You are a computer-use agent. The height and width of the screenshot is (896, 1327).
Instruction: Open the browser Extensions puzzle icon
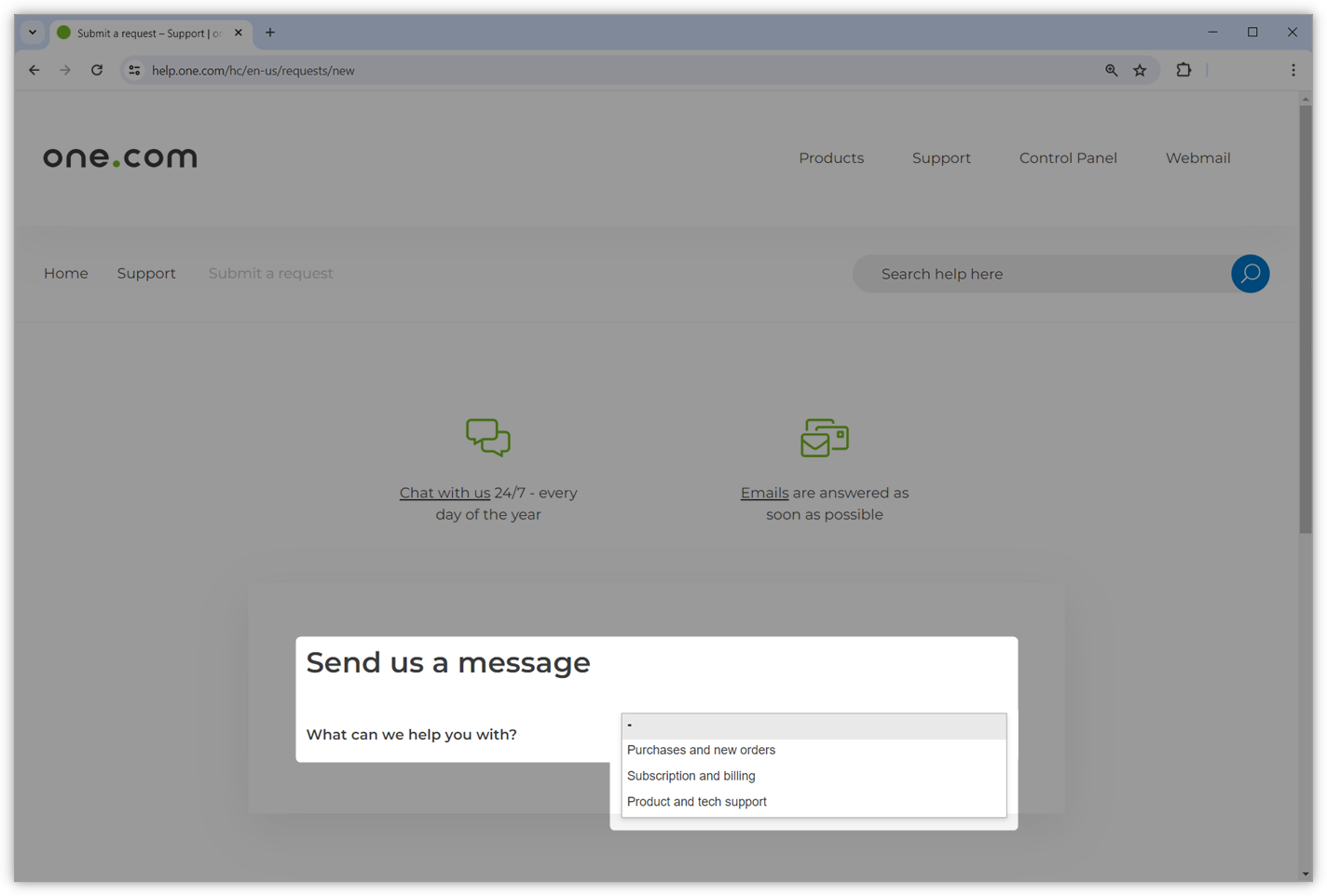(1183, 70)
